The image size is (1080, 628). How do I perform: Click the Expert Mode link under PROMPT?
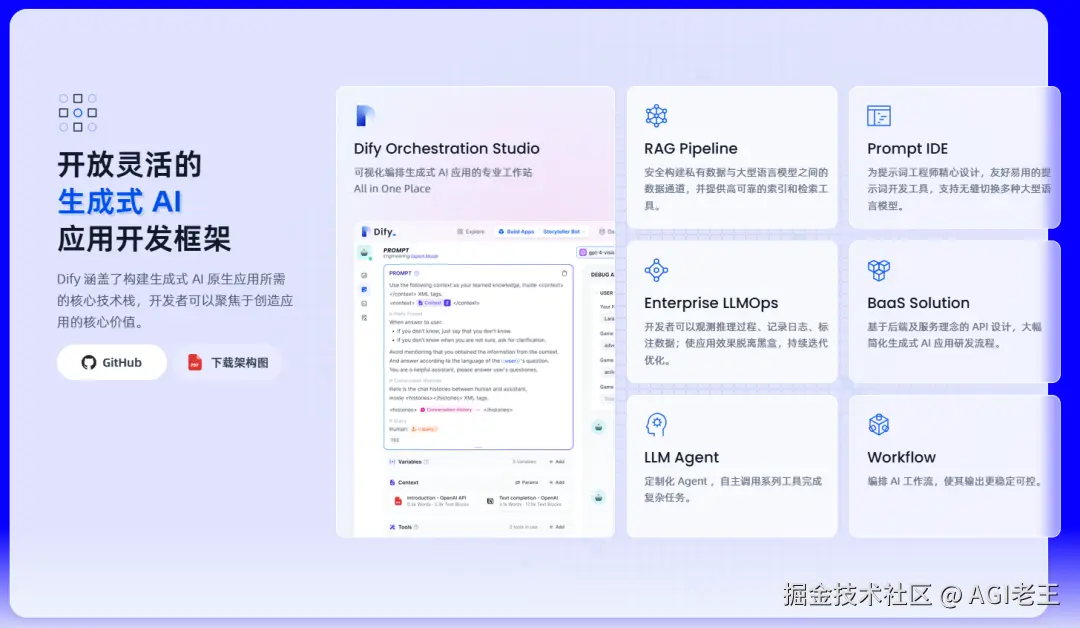click(424, 256)
